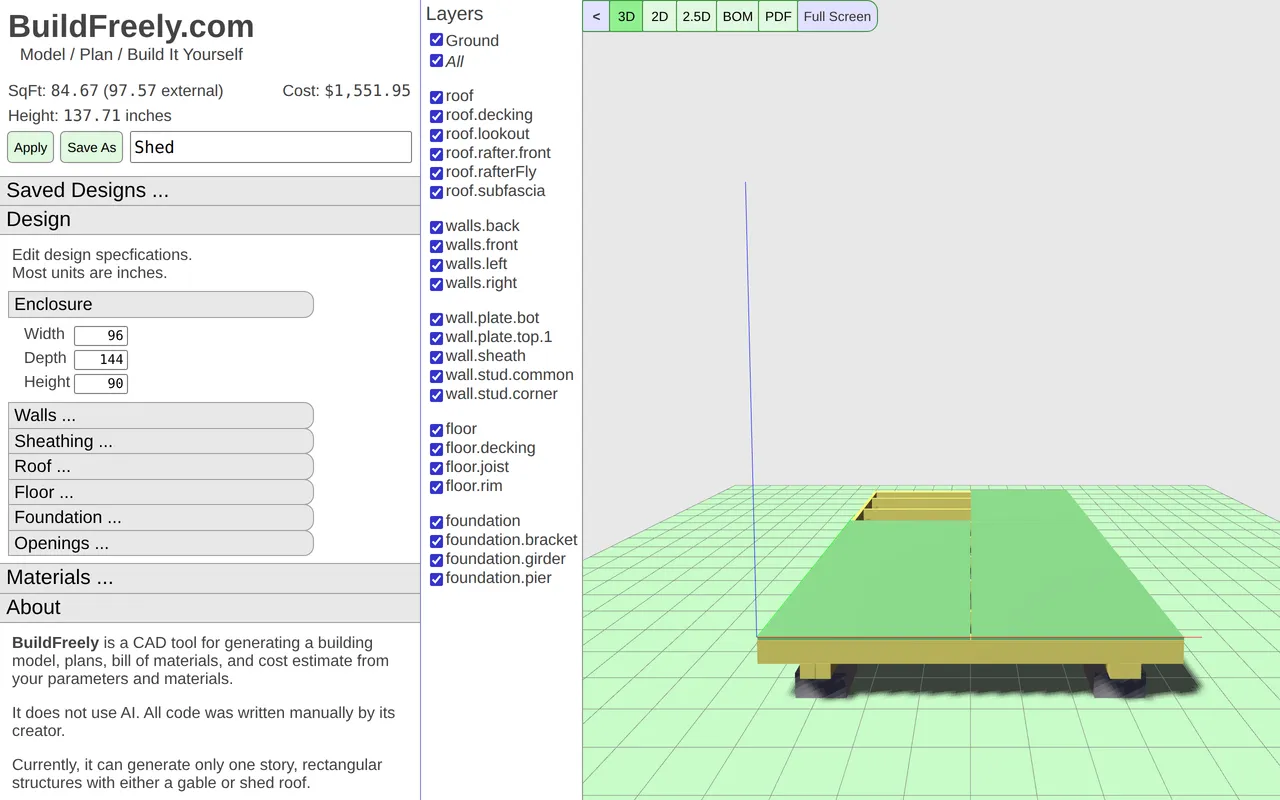Switch to the 2D view
Image resolution: width=1280 pixels, height=800 pixels.
pyautogui.click(x=659, y=16)
